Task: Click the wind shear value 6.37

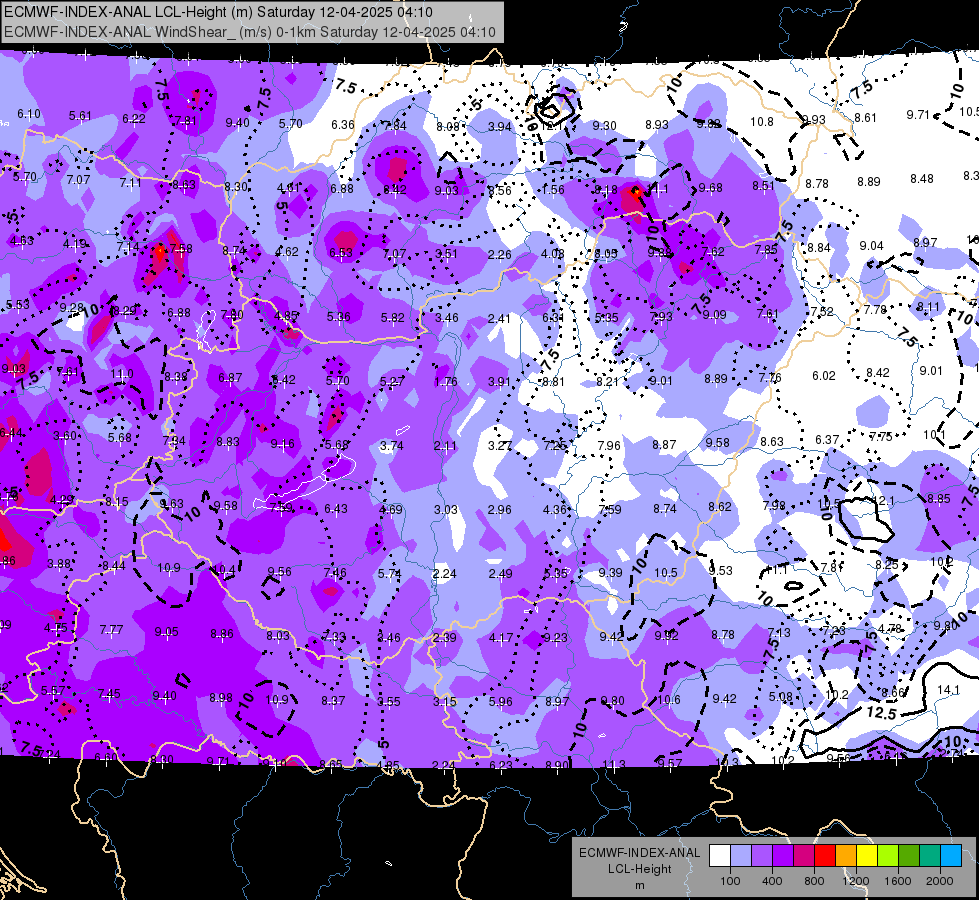Action: click(827, 440)
